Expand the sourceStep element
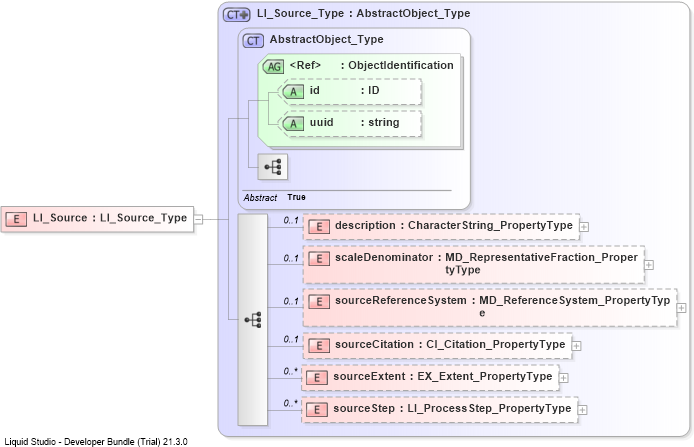Image resolution: width=694 pixels, height=447 pixels. (x=582, y=410)
